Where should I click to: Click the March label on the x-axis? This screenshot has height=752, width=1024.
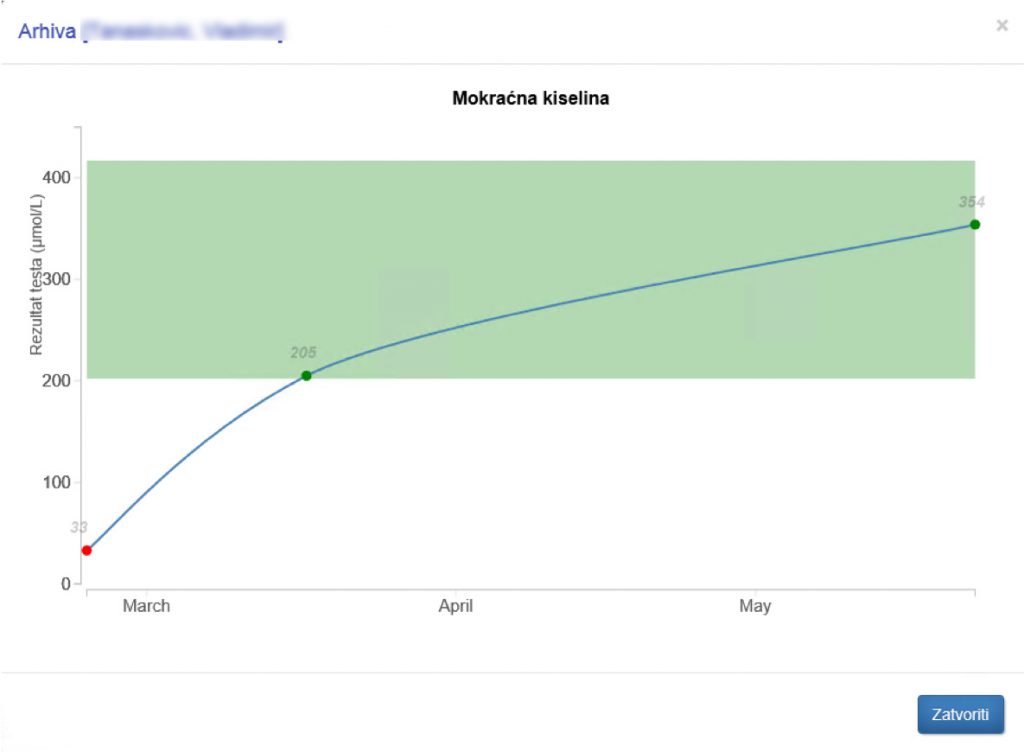146,606
